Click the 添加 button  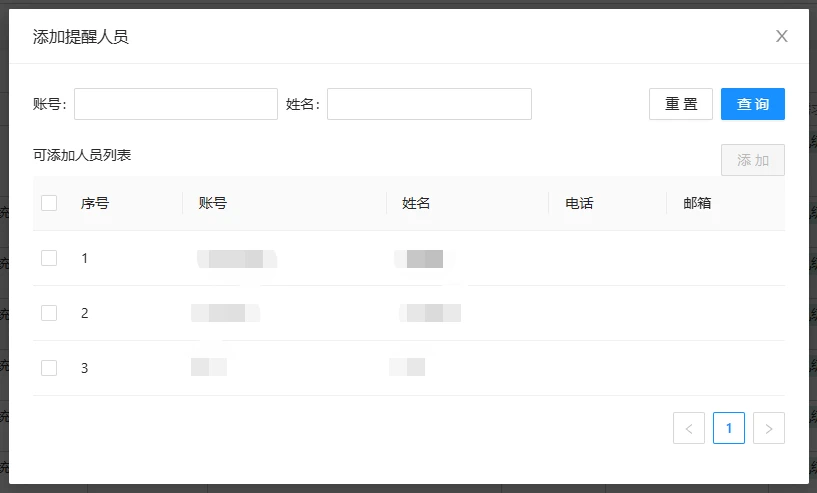click(752, 160)
